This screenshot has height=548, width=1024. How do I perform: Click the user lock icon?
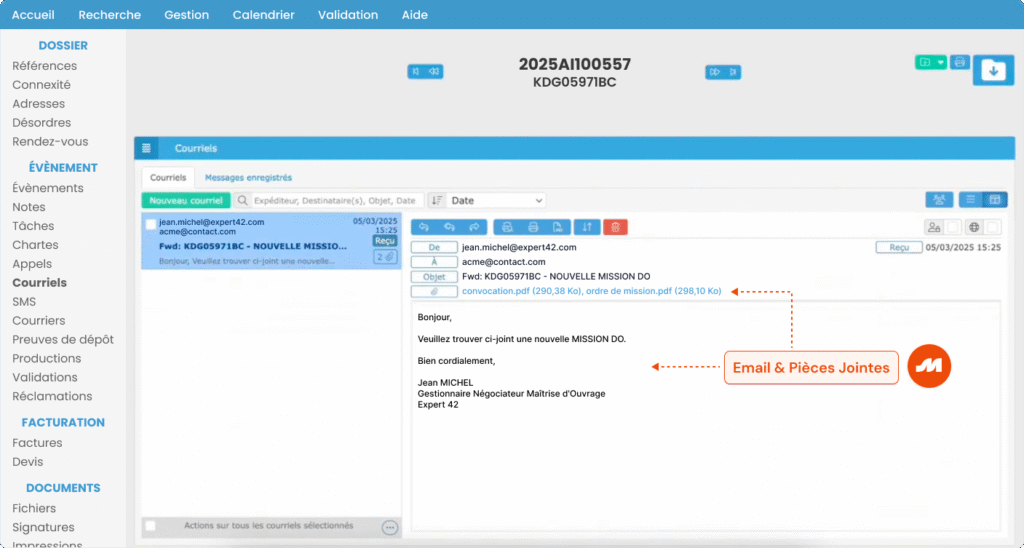tap(934, 227)
